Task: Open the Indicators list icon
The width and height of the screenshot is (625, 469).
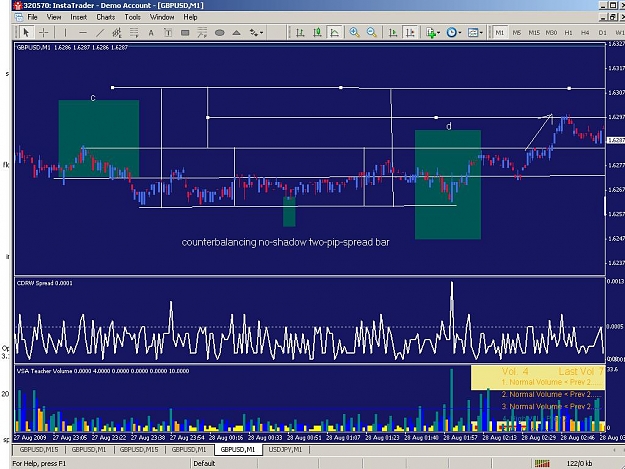Action: [x=430, y=33]
